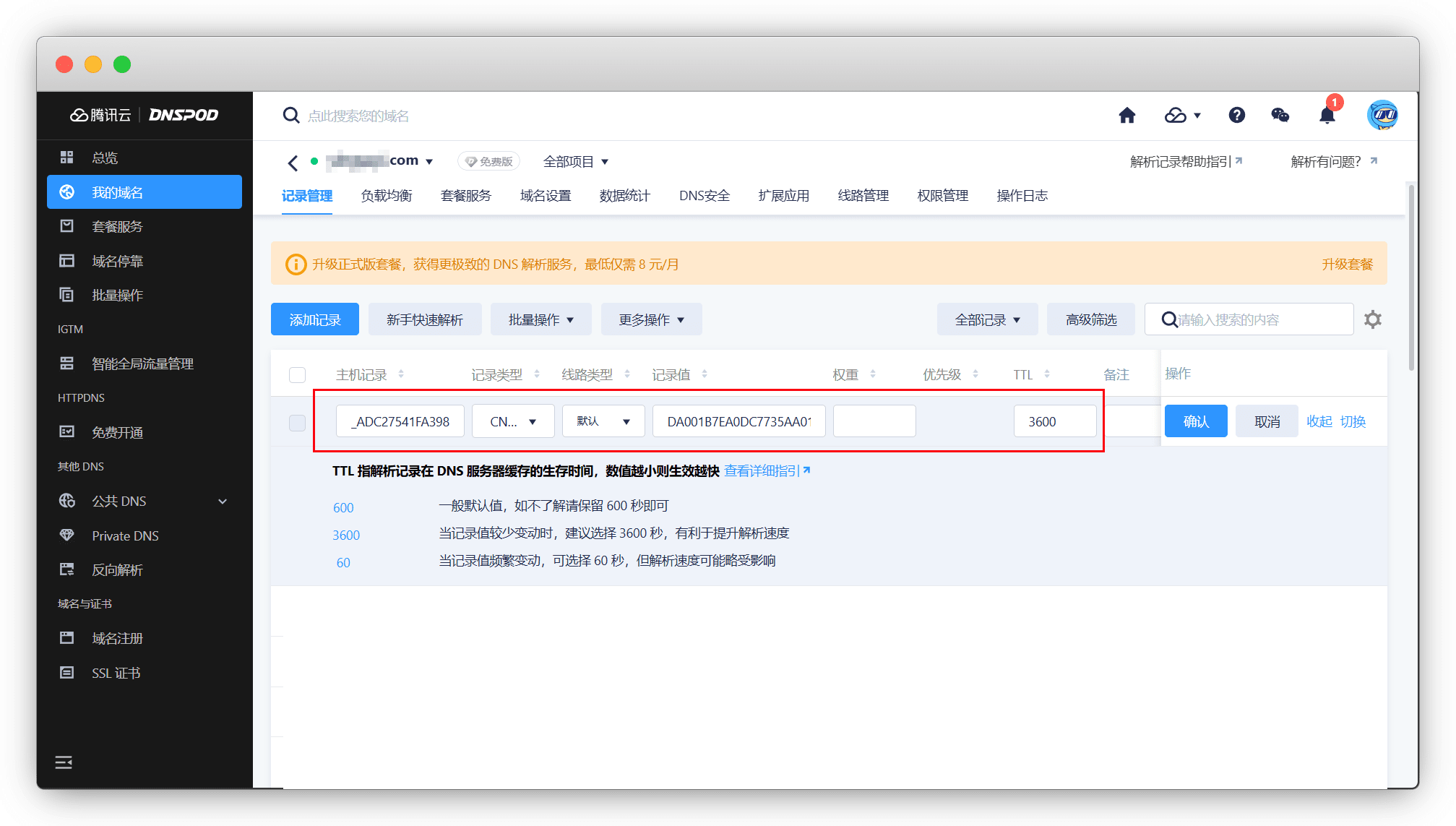The image size is (1456, 826).
Task: Click the TTL input field with 3600
Action: click(1054, 421)
